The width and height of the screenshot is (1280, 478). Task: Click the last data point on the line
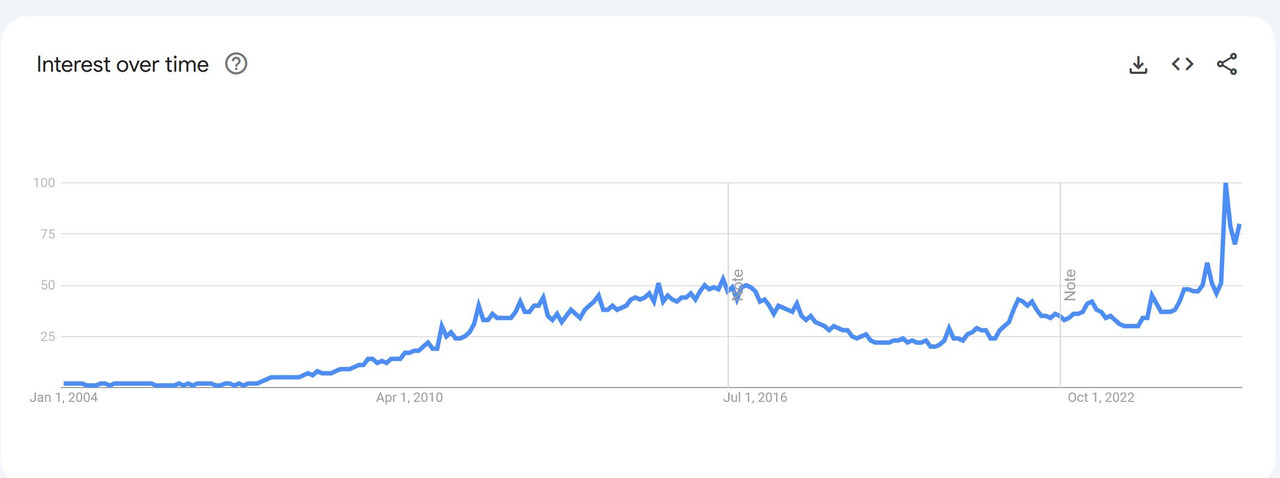[x=1240, y=225]
